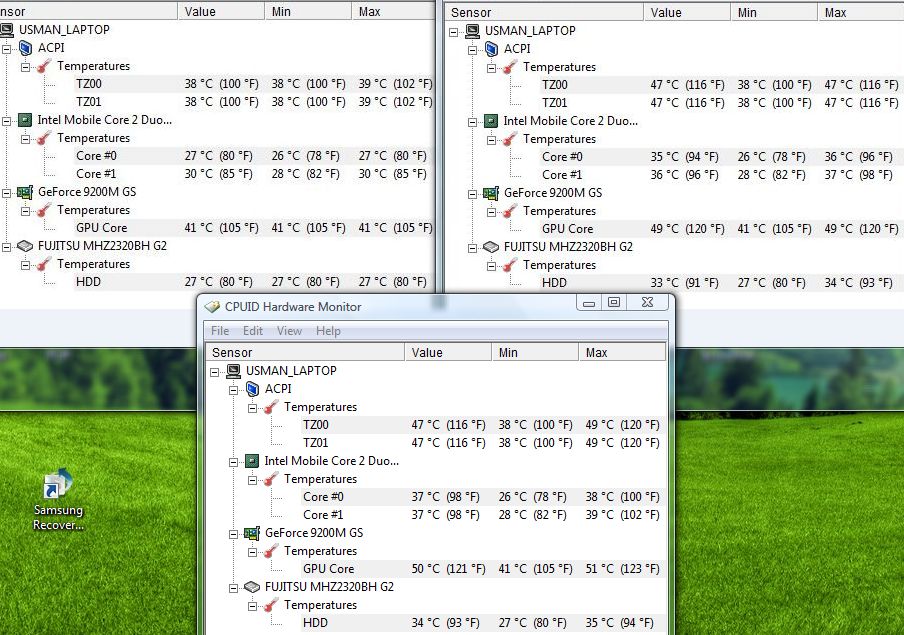Maximize the CPUID Hardware Monitor front window
The height and width of the screenshot is (635, 904).
tap(614, 303)
